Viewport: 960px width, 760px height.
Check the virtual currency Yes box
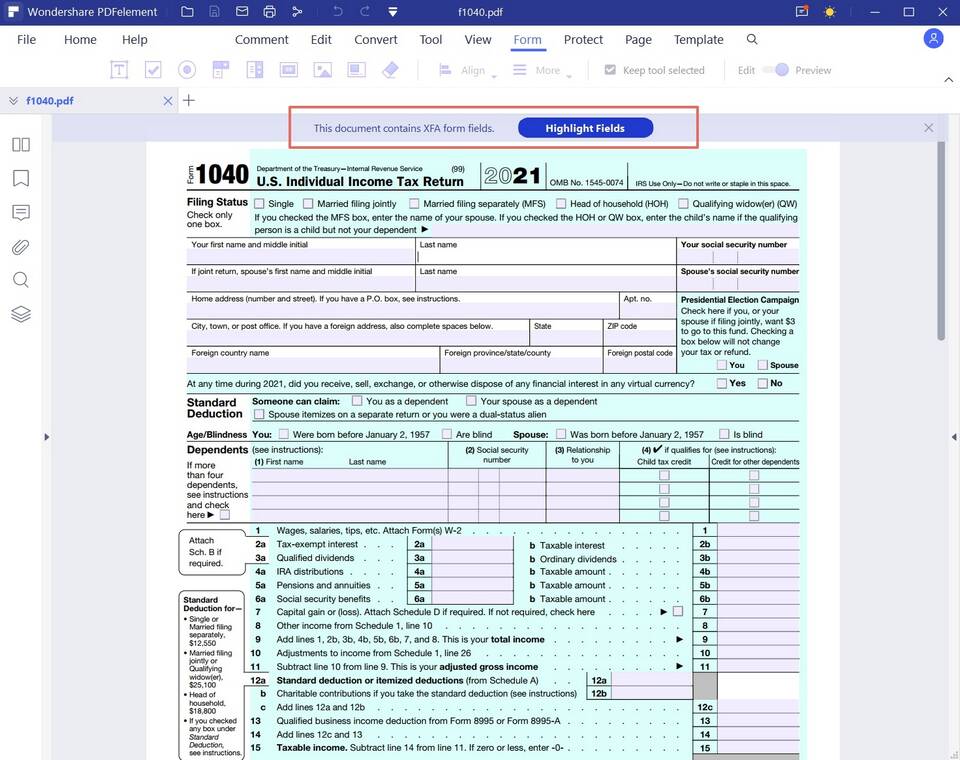click(722, 383)
